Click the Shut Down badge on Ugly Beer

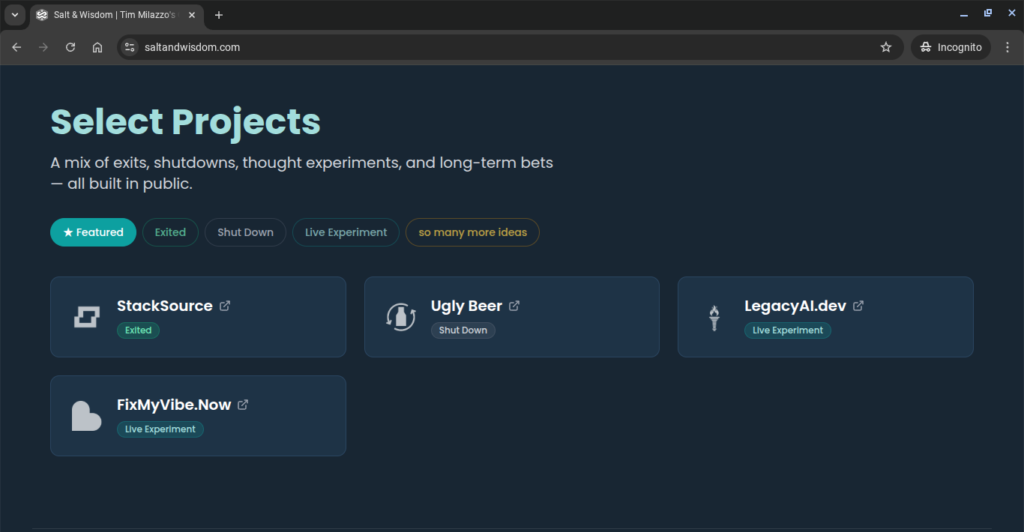(463, 330)
